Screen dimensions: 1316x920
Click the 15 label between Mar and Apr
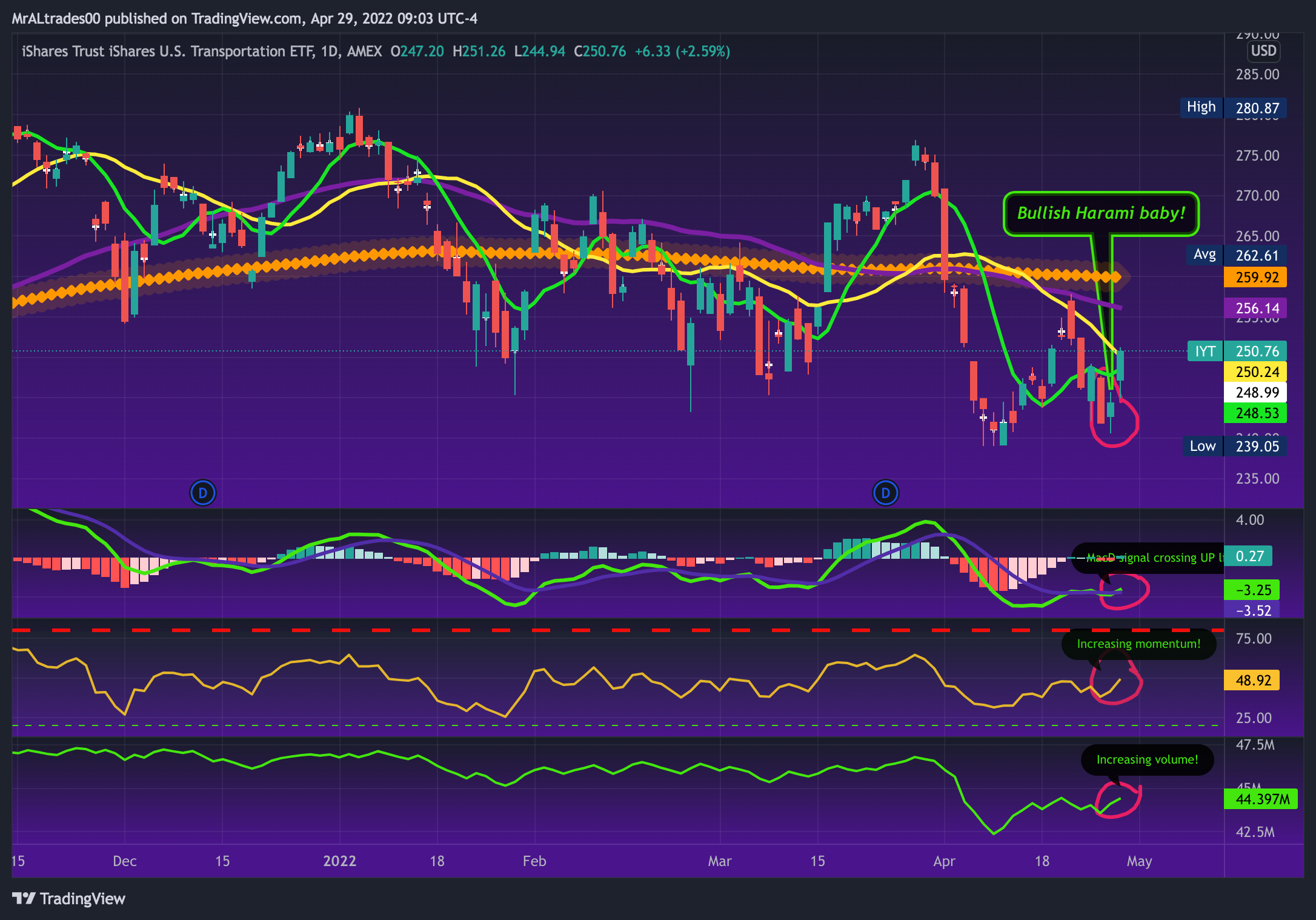point(817,861)
